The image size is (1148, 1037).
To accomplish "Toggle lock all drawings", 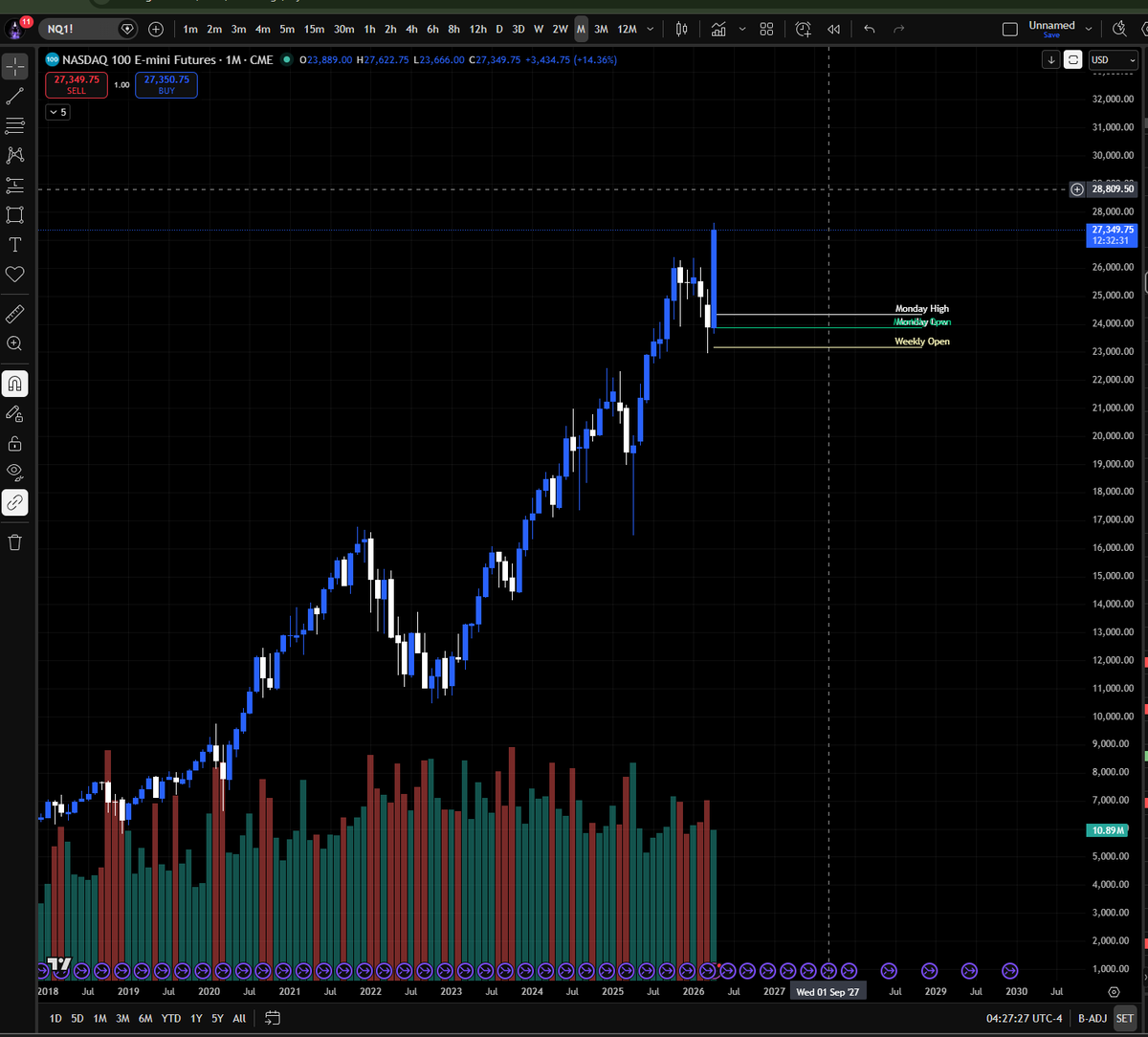I will pos(14,443).
